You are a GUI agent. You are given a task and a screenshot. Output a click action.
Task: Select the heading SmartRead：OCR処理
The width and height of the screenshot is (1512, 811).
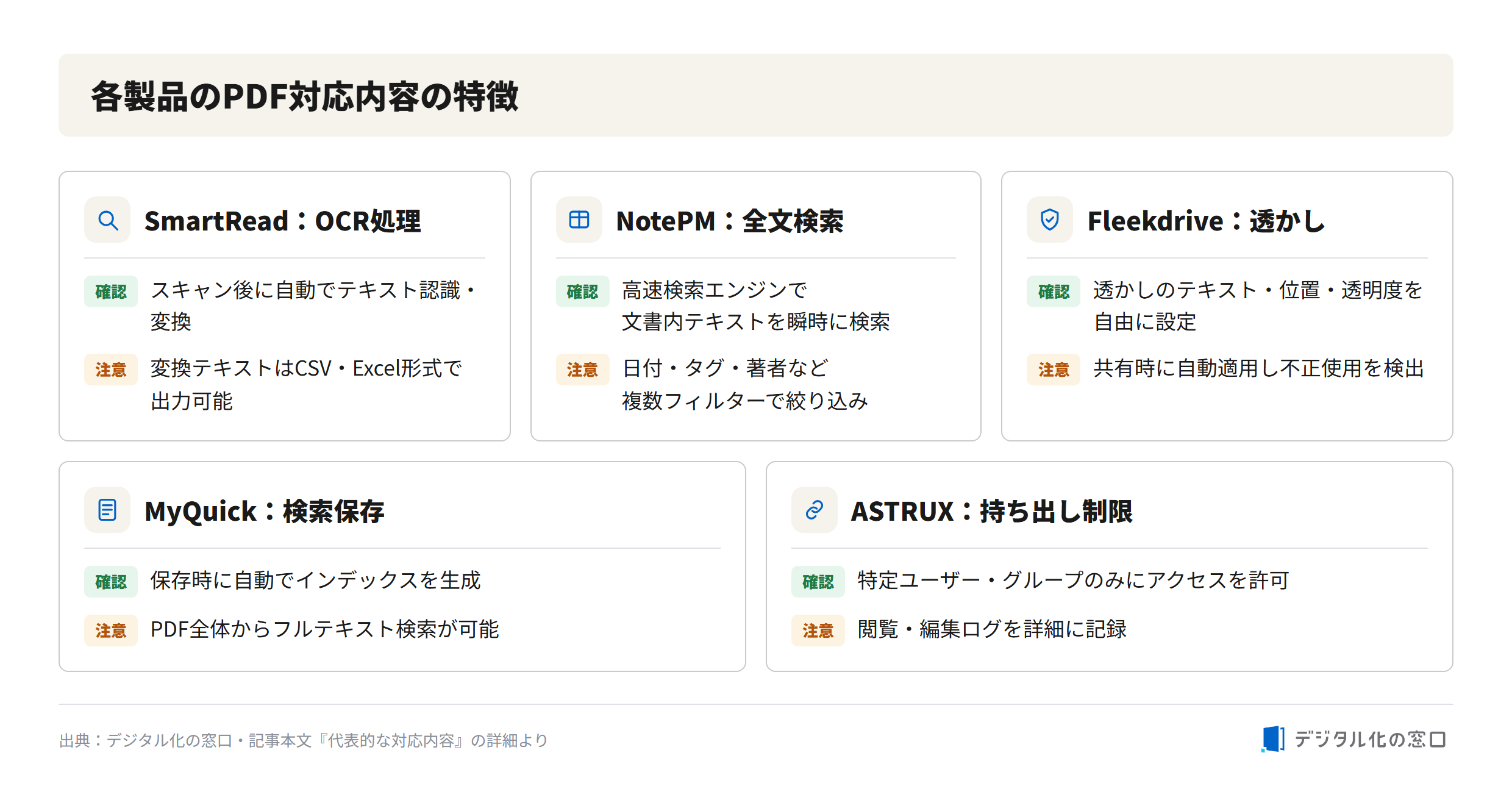282,221
